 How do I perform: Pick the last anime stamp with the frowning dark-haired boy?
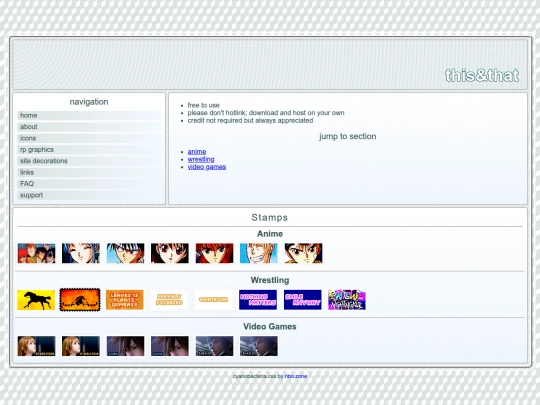pos(303,253)
